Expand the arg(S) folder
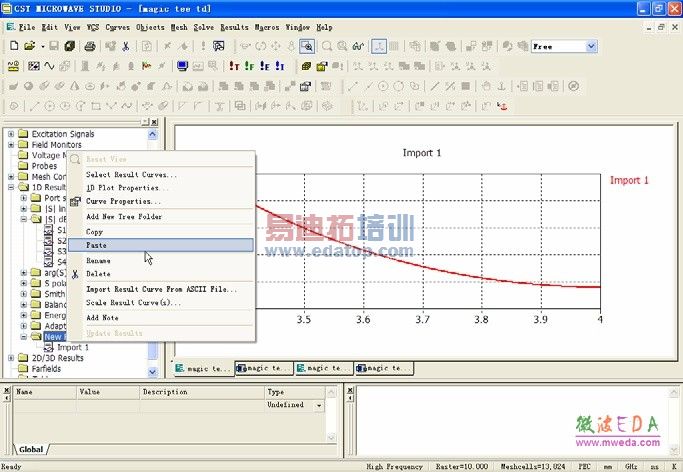 (24, 273)
